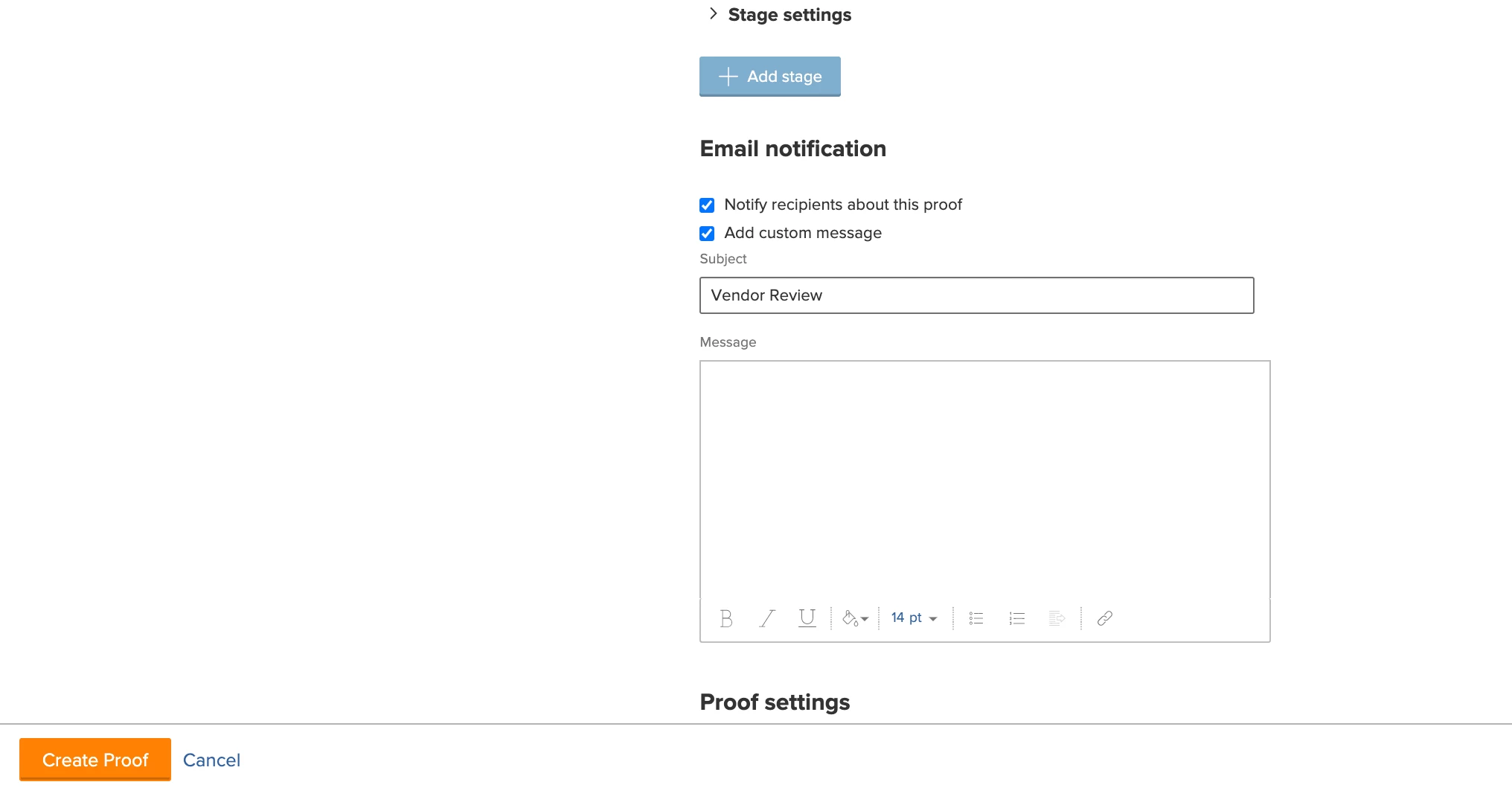This screenshot has height=808, width=1512.
Task: Click the plus icon on Add stage
Action: point(728,77)
